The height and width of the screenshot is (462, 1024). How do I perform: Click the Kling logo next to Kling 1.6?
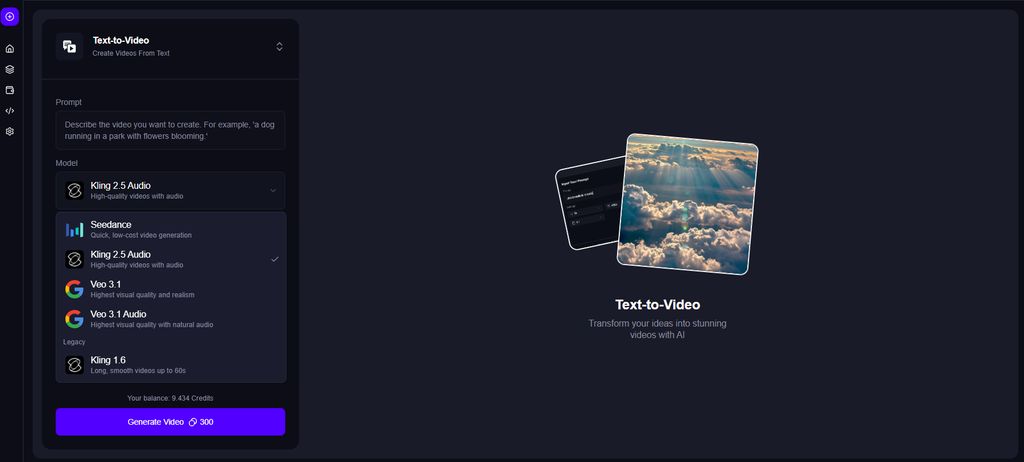pyautogui.click(x=74, y=365)
